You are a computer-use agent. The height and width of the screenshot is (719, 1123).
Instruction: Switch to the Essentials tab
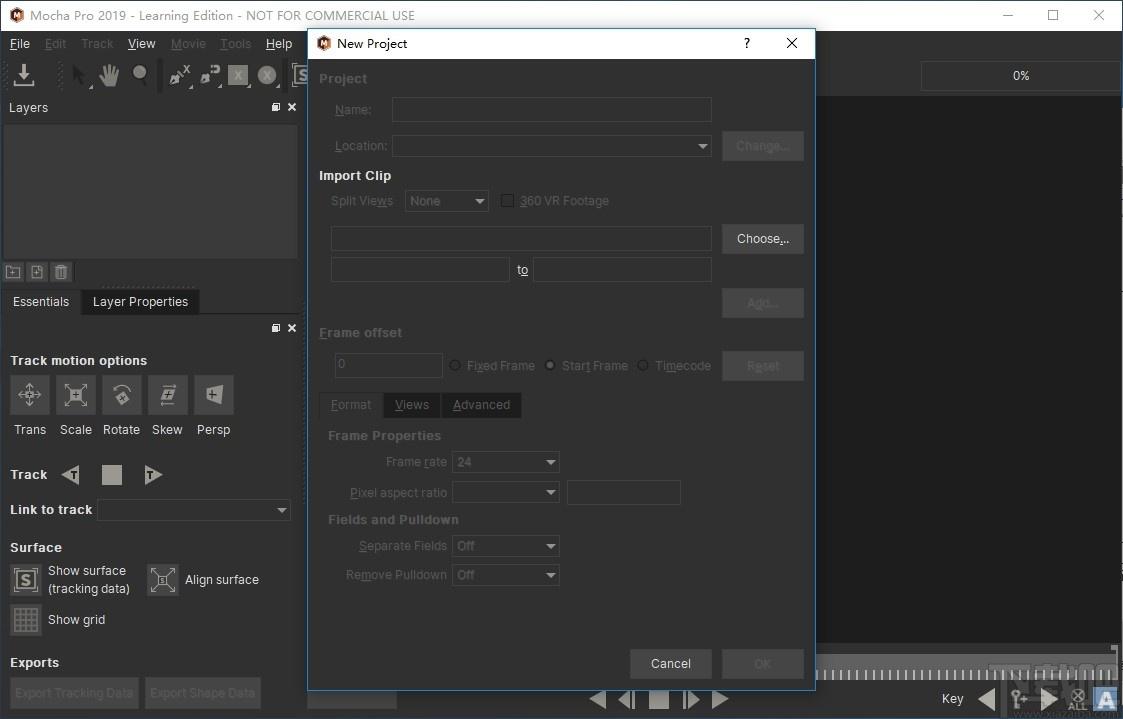41,301
